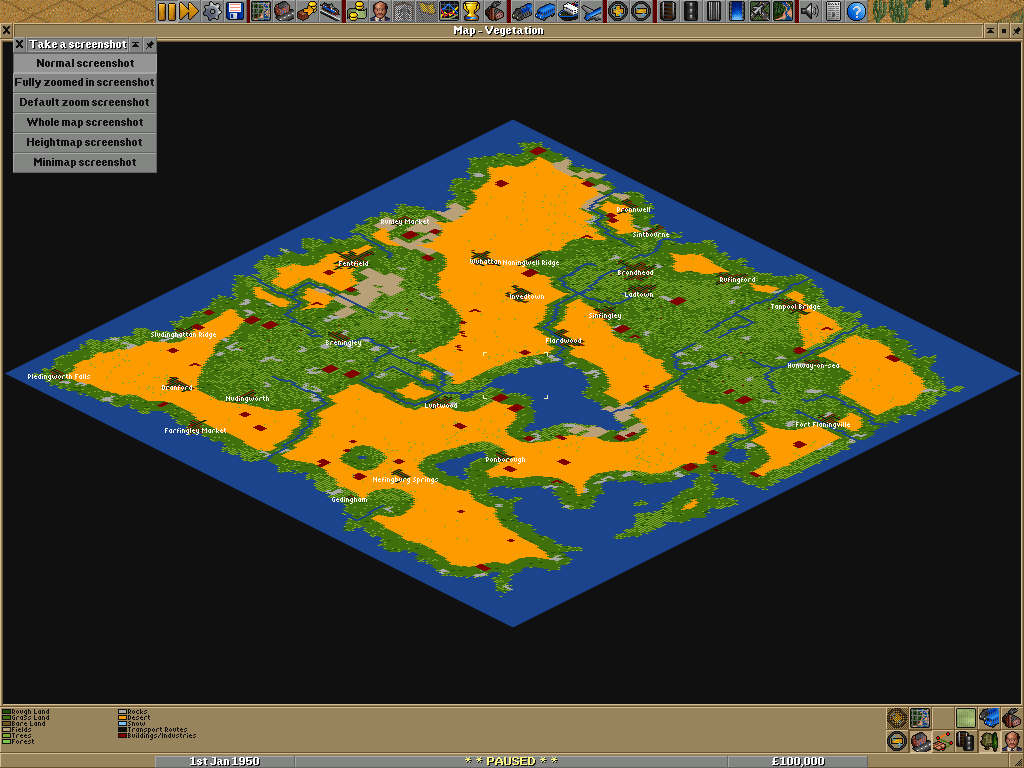Show the subsidies list icon
Screen dimensions: 1024x768
coord(307,11)
